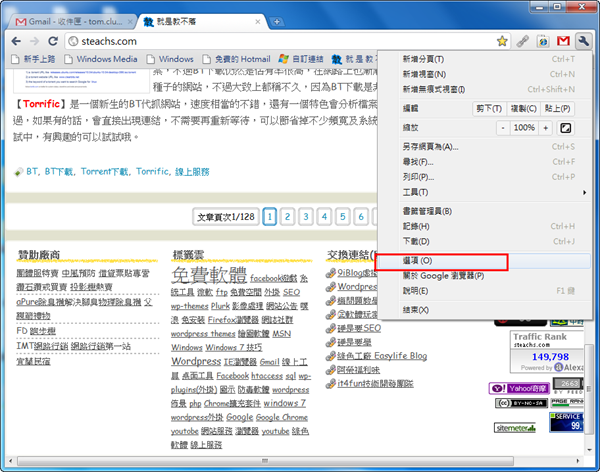Open 綠色工廠 Easylife Blog link
This screenshot has height=472, width=600.
coord(382,356)
